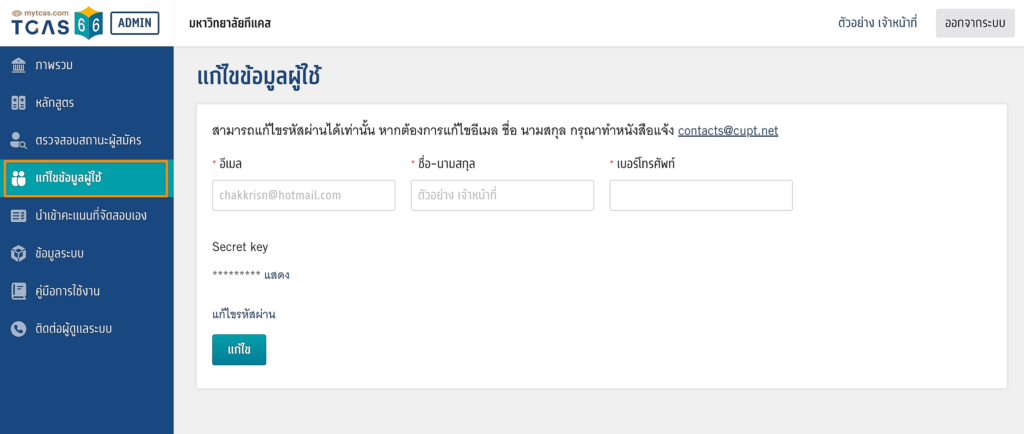Click the phone icon beside ติดต่อผู้ดูแลระบบ

(18, 328)
